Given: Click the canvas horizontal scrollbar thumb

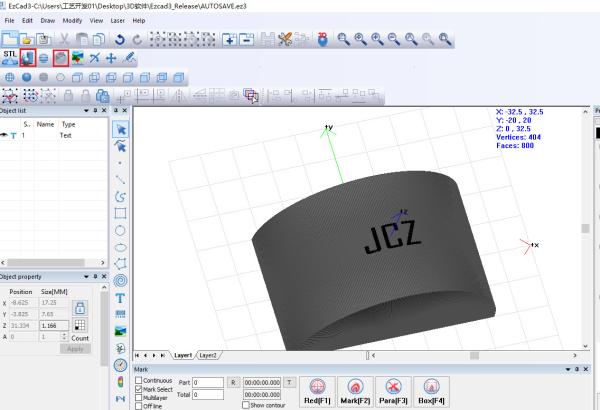Looking at the screenshot, I should pos(474,356).
